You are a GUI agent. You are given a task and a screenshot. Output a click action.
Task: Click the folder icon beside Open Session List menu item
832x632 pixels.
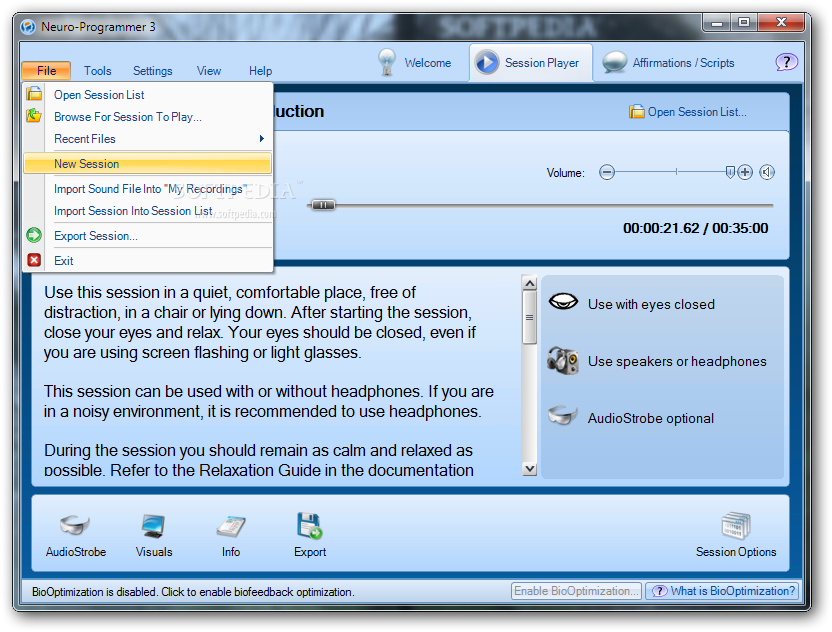[x=34, y=94]
